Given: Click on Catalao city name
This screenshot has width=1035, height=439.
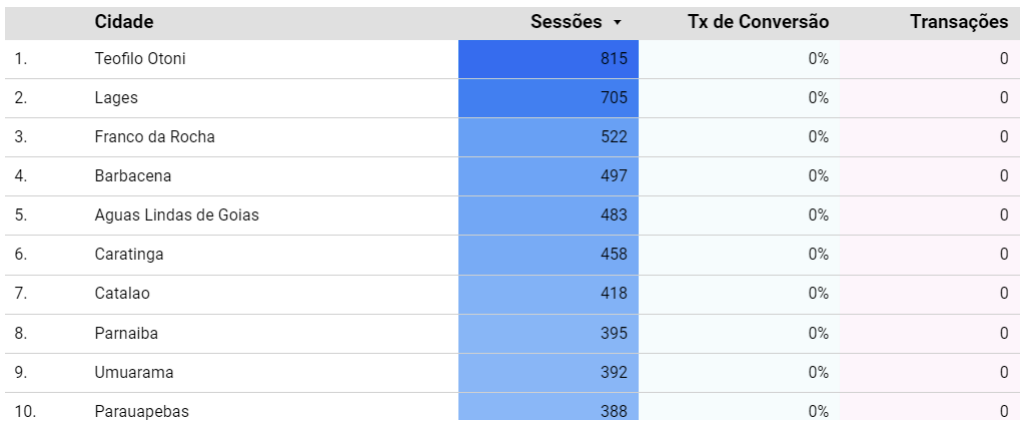Looking at the screenshot, I should tap(122, 293).
